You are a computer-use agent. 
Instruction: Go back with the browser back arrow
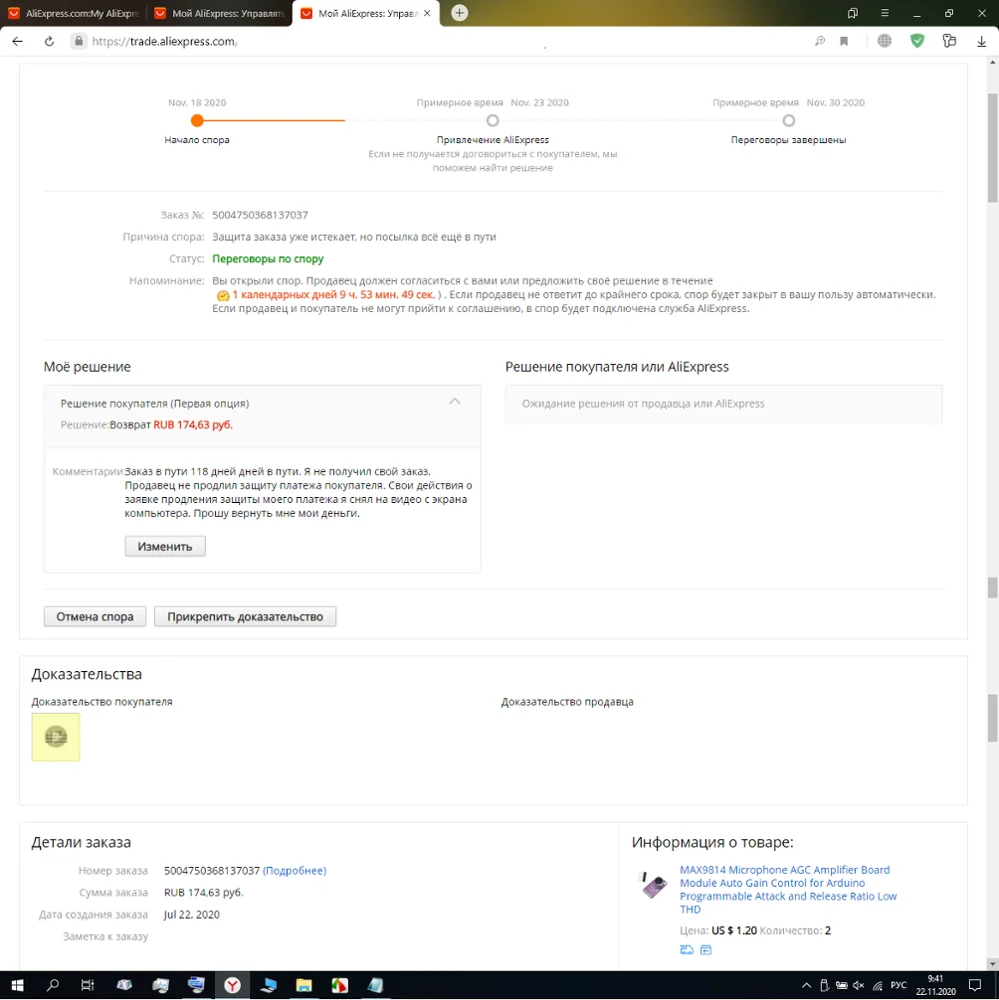17,41
